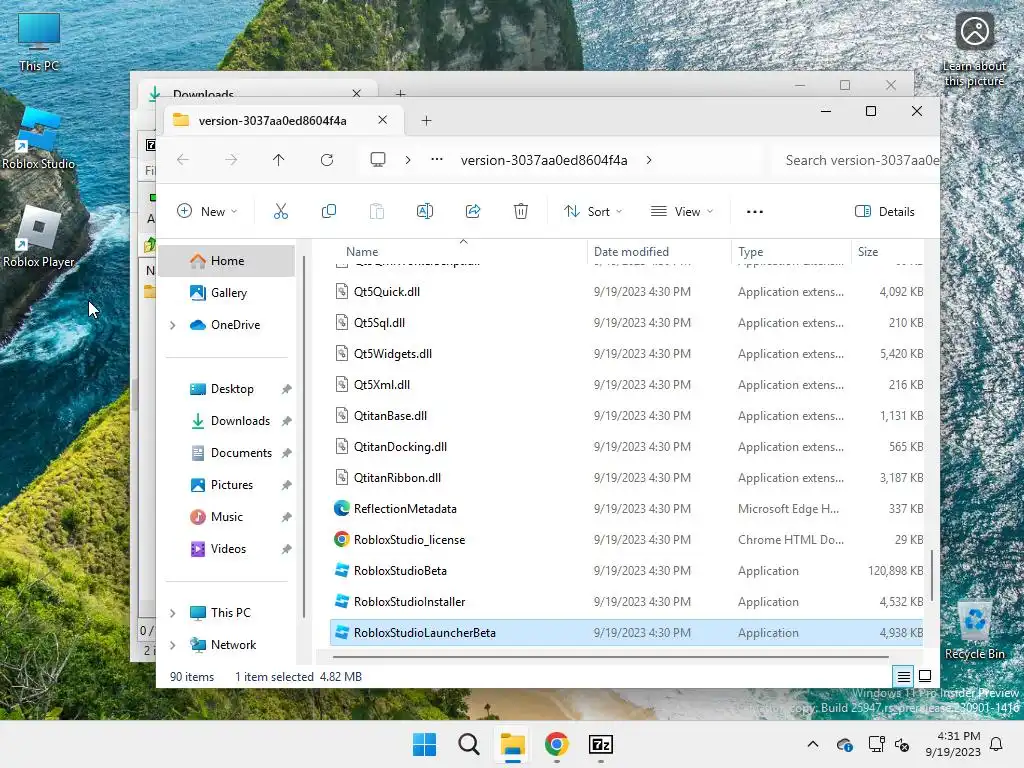This screenshot has height=768, width=1024.
Task: Open the New dropdown menu
Action: [207, 211]
